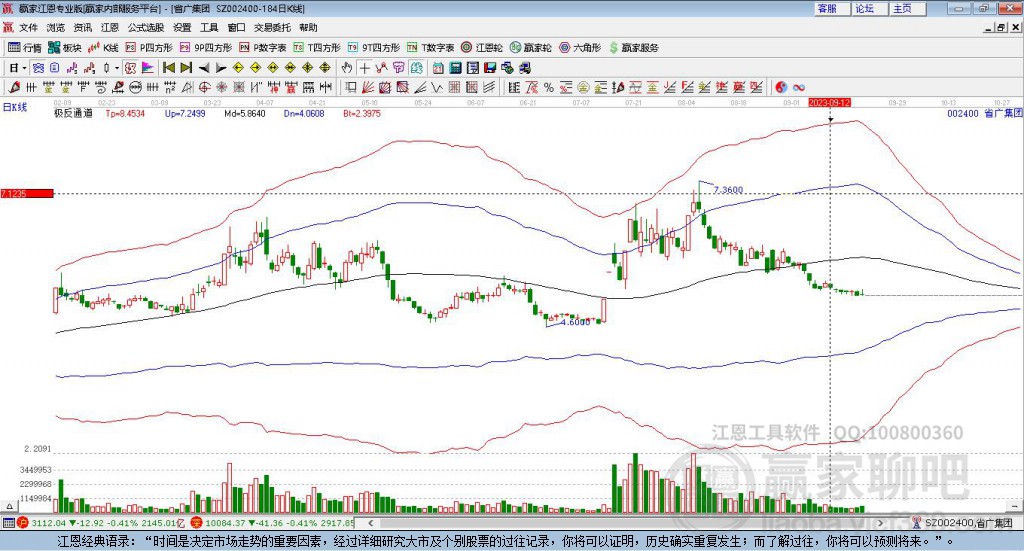Screen dimensions: 1024x551
Task: Open the 交易委托 menu
Action: [272, 27]
